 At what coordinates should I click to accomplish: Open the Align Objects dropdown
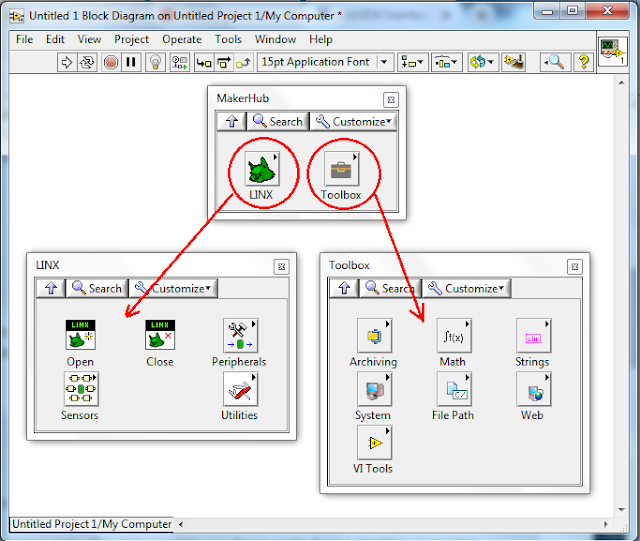(x=413, y=62)
